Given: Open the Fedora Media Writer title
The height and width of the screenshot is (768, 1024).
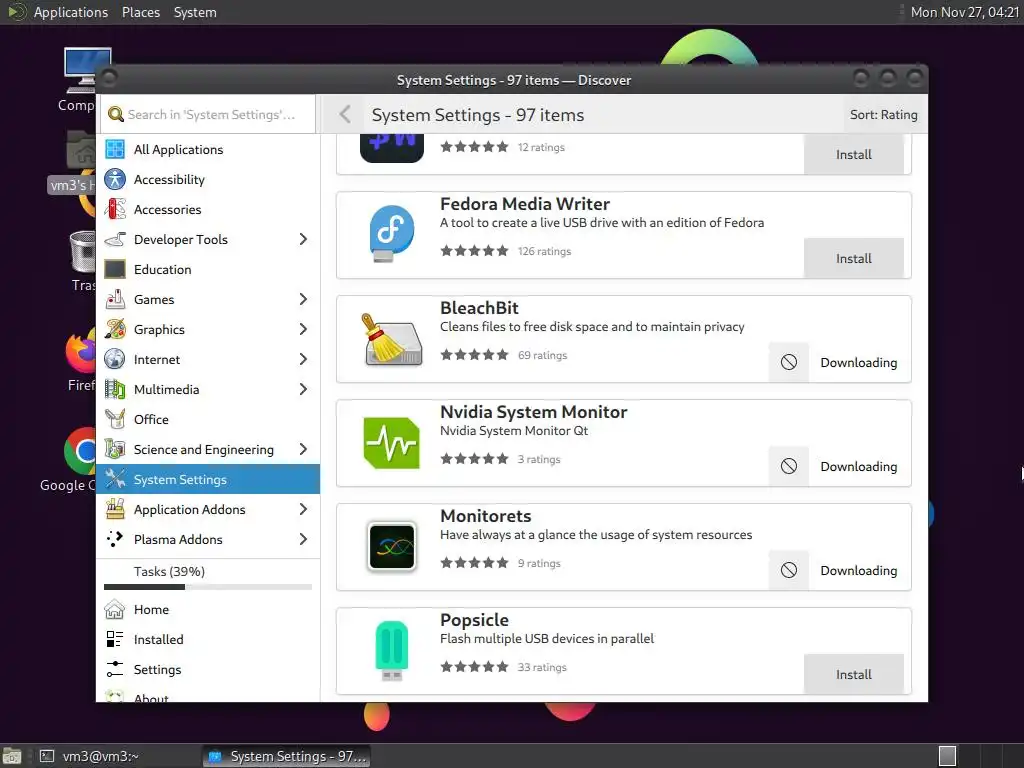Looking at the screenshot, I should (525, 204).
